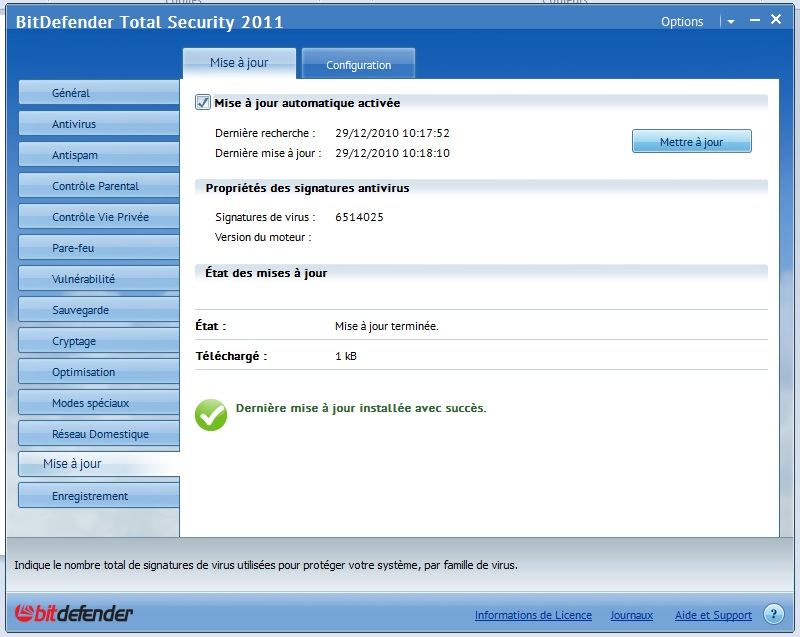Open the Enregistrement section
This screenshot has height=637, width=800.
99,496
